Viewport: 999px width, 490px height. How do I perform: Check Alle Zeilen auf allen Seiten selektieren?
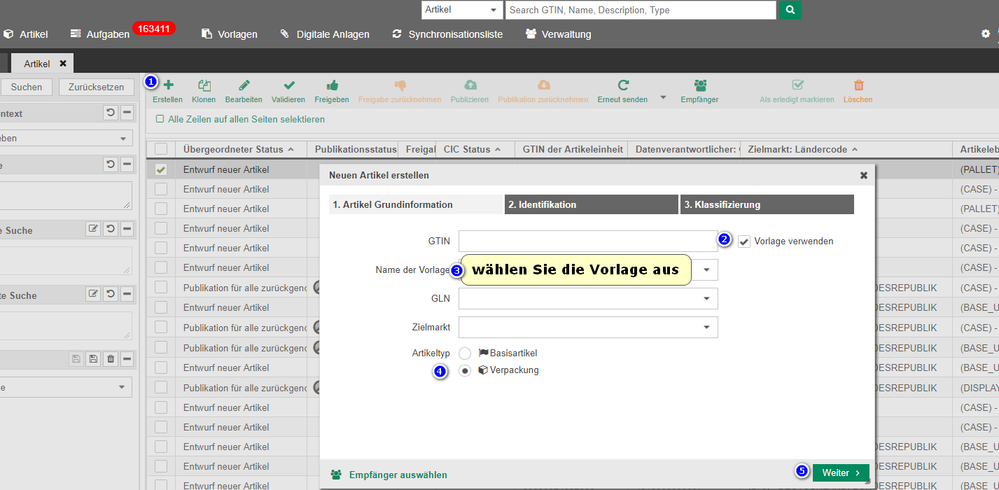(160, 119)
